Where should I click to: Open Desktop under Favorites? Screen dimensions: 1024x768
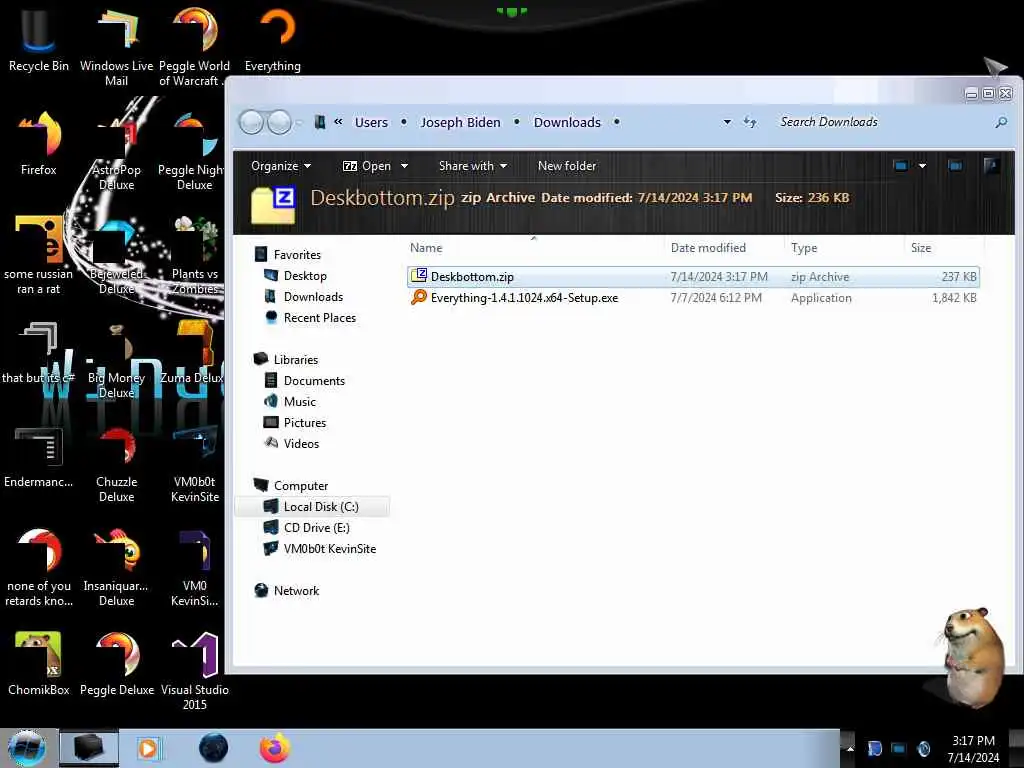305,276
